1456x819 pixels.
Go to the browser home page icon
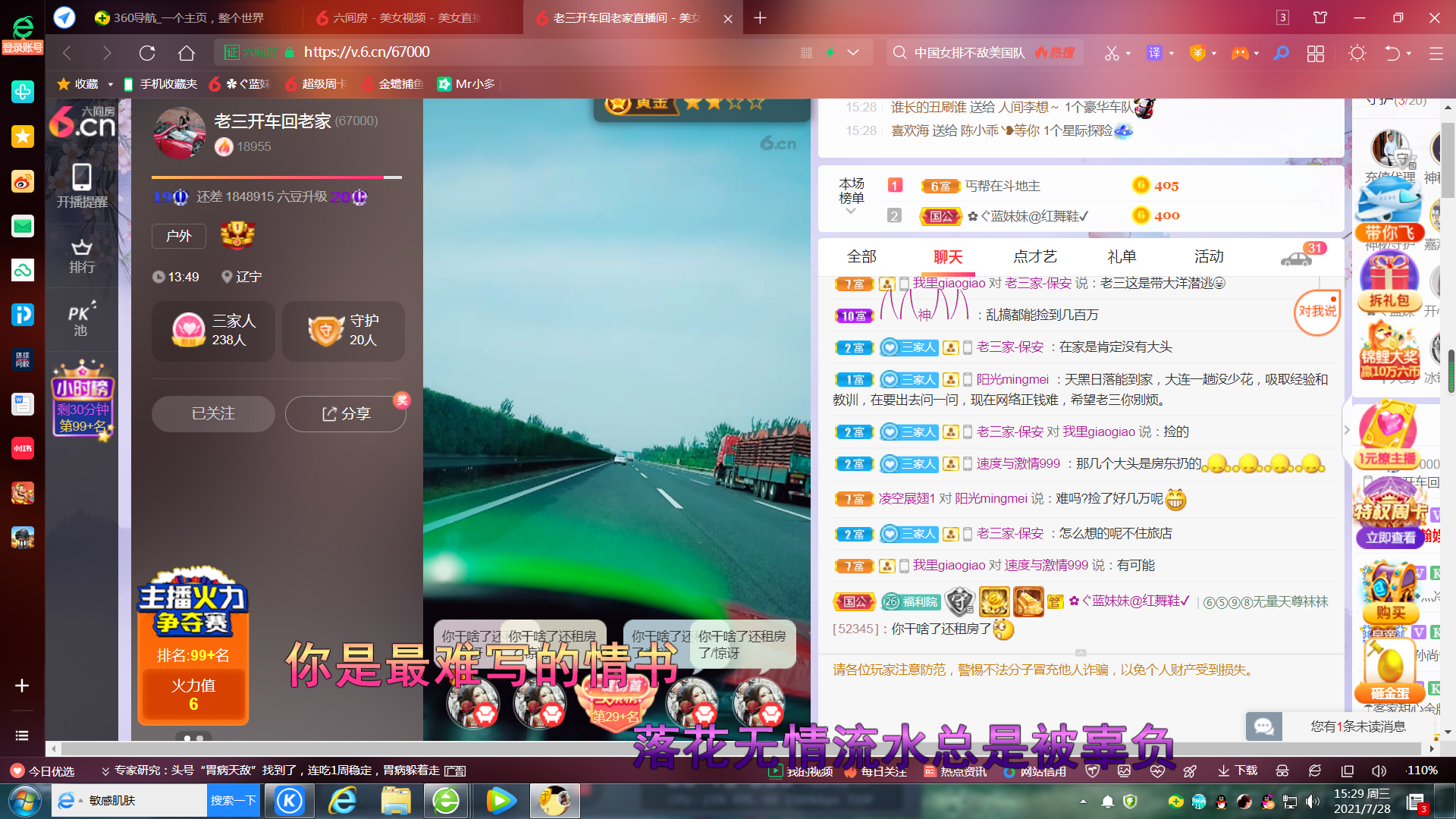tap(187, 52)
